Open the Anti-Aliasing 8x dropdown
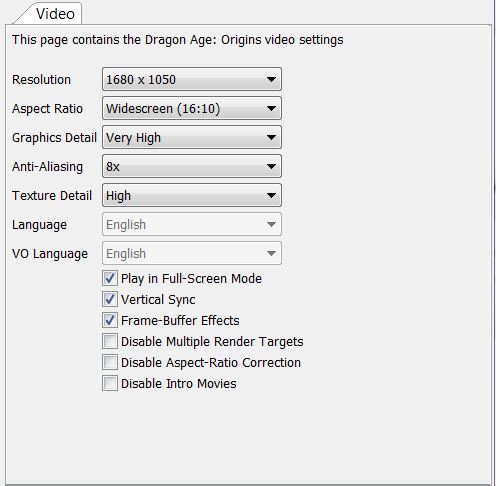Image resolution: width=496 pixels, height=486 pixels. point(192,166)
